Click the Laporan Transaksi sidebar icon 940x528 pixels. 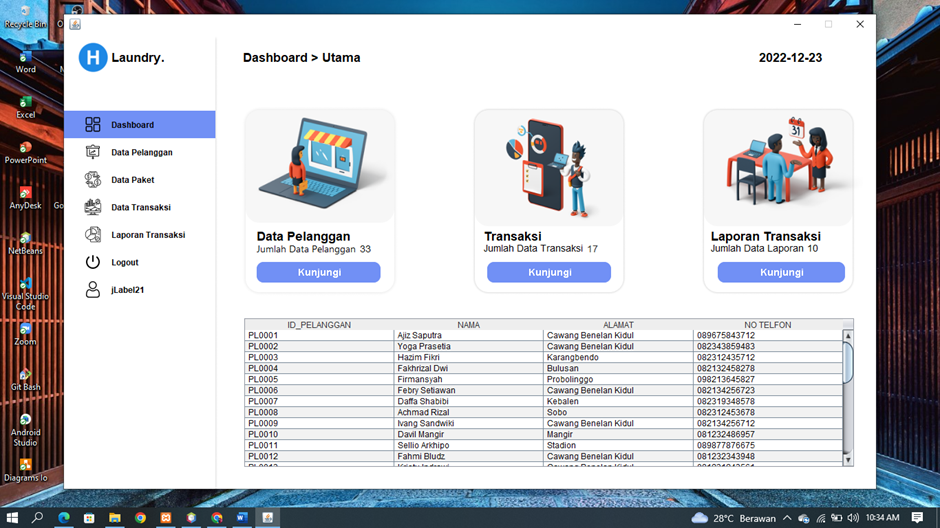click(93, 235)
